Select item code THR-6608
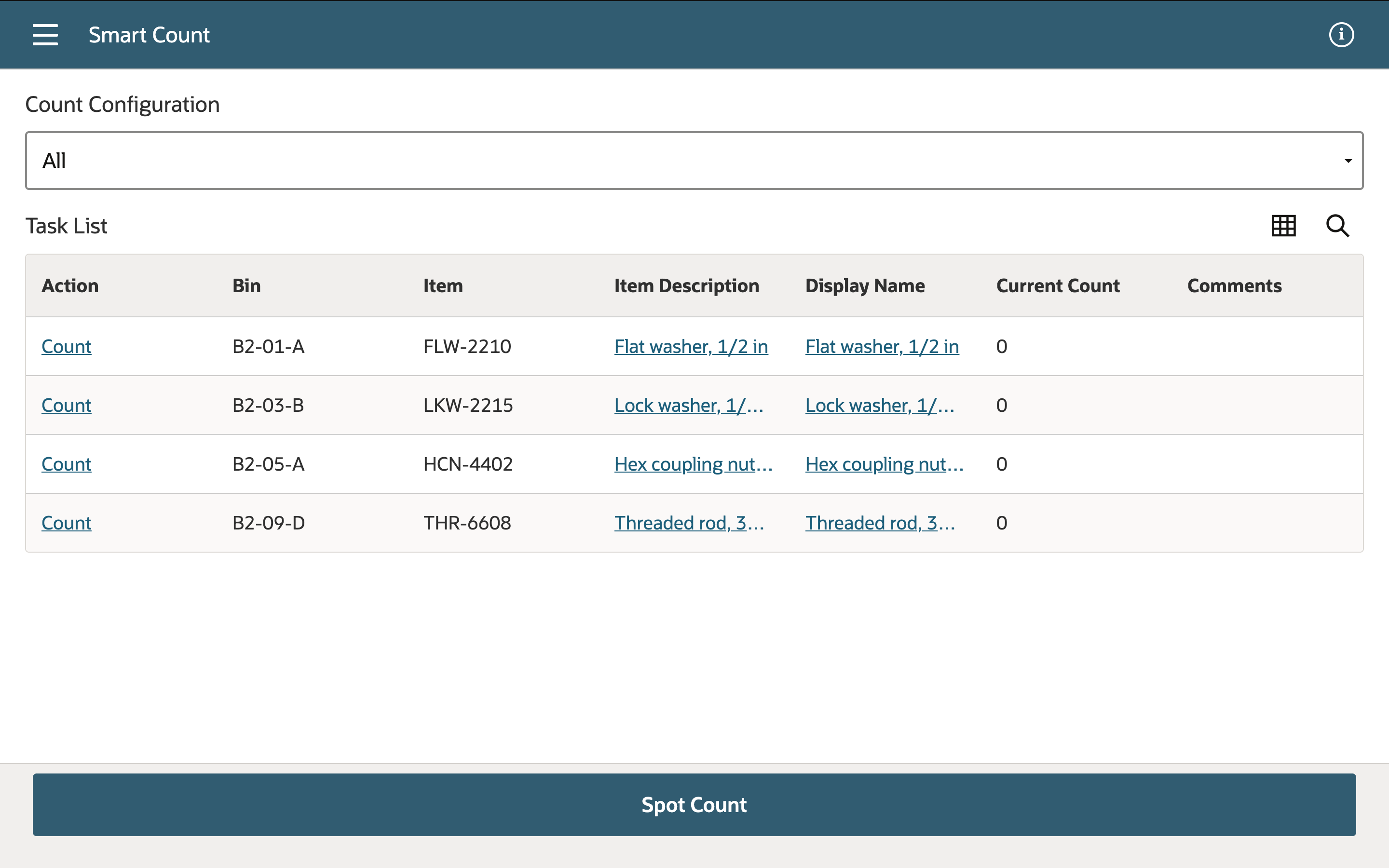Screen dimensions: 1389x868 click(467, 523)
